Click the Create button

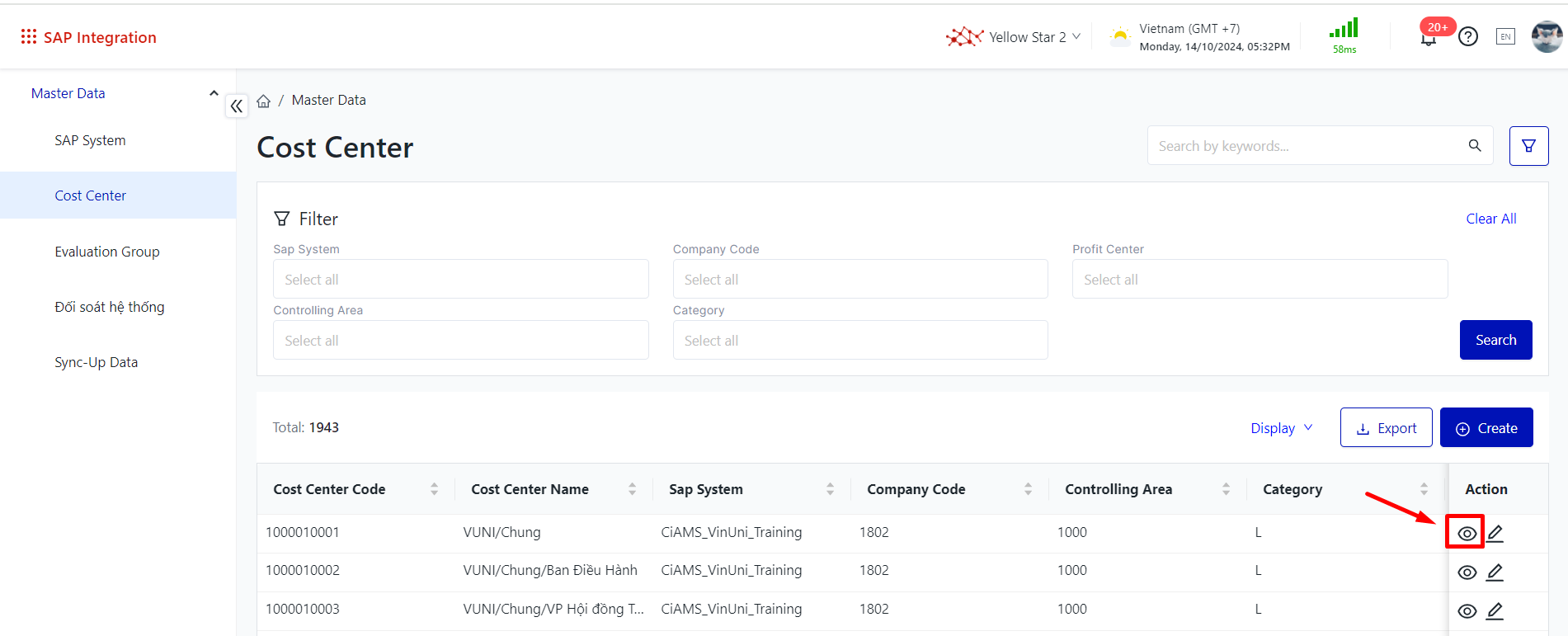point(1486,428)
